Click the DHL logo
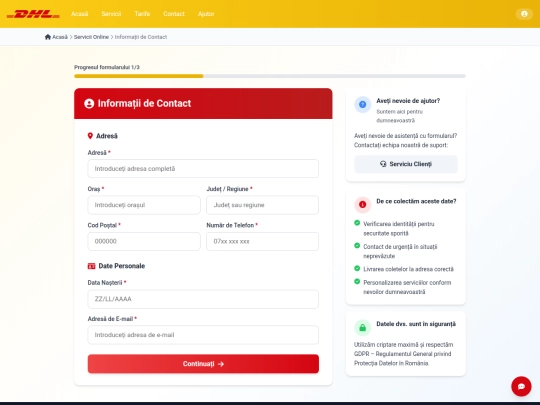Screen dimensions: 540x405 pos(33,14)
